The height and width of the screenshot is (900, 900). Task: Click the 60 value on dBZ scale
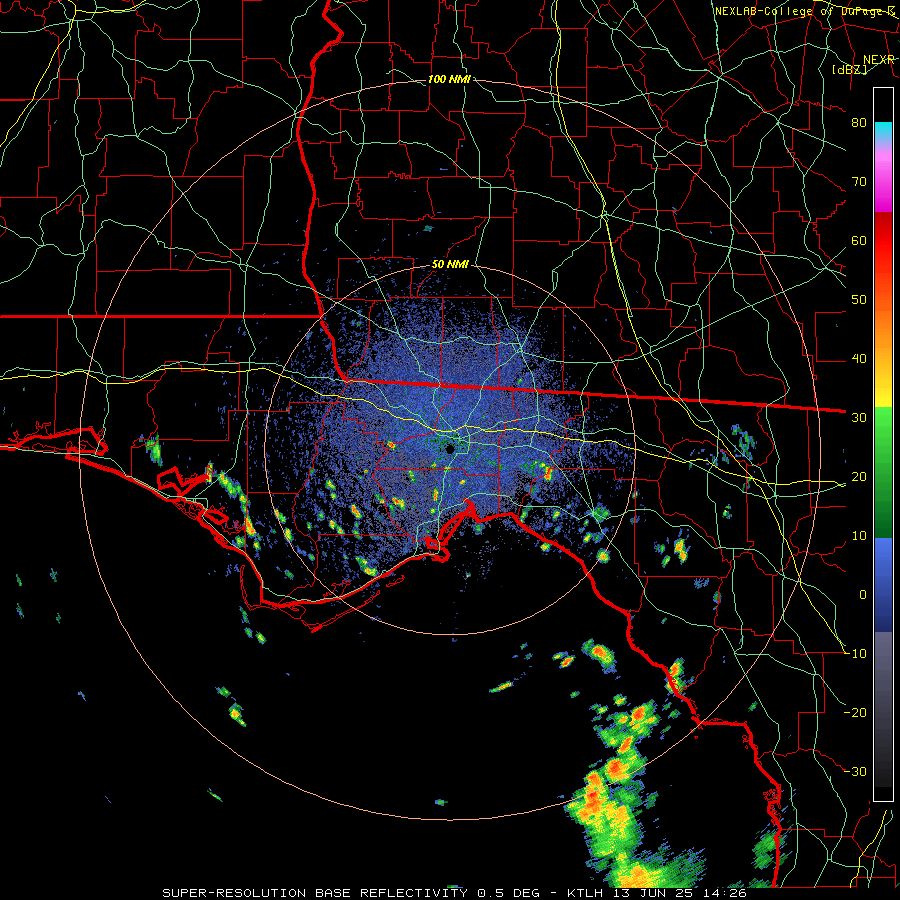pyautogui.click(x=859, y=241)
